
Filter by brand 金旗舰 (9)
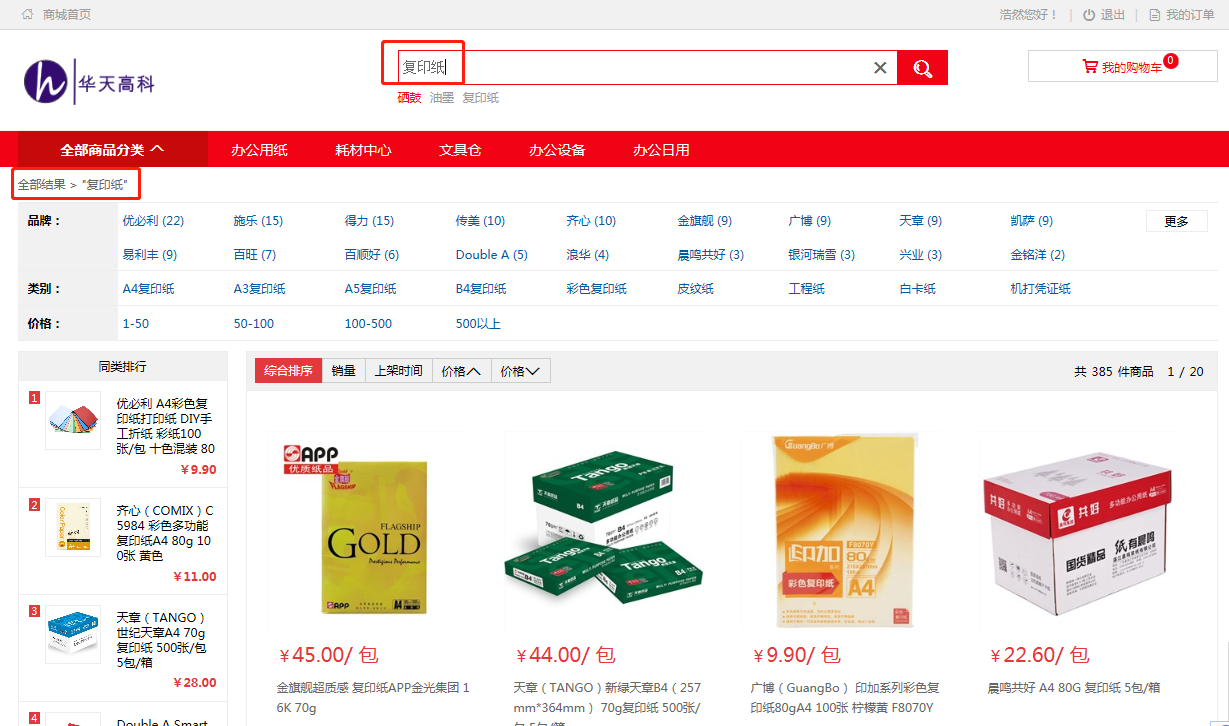pyautogui.click(x=705, y=221)
